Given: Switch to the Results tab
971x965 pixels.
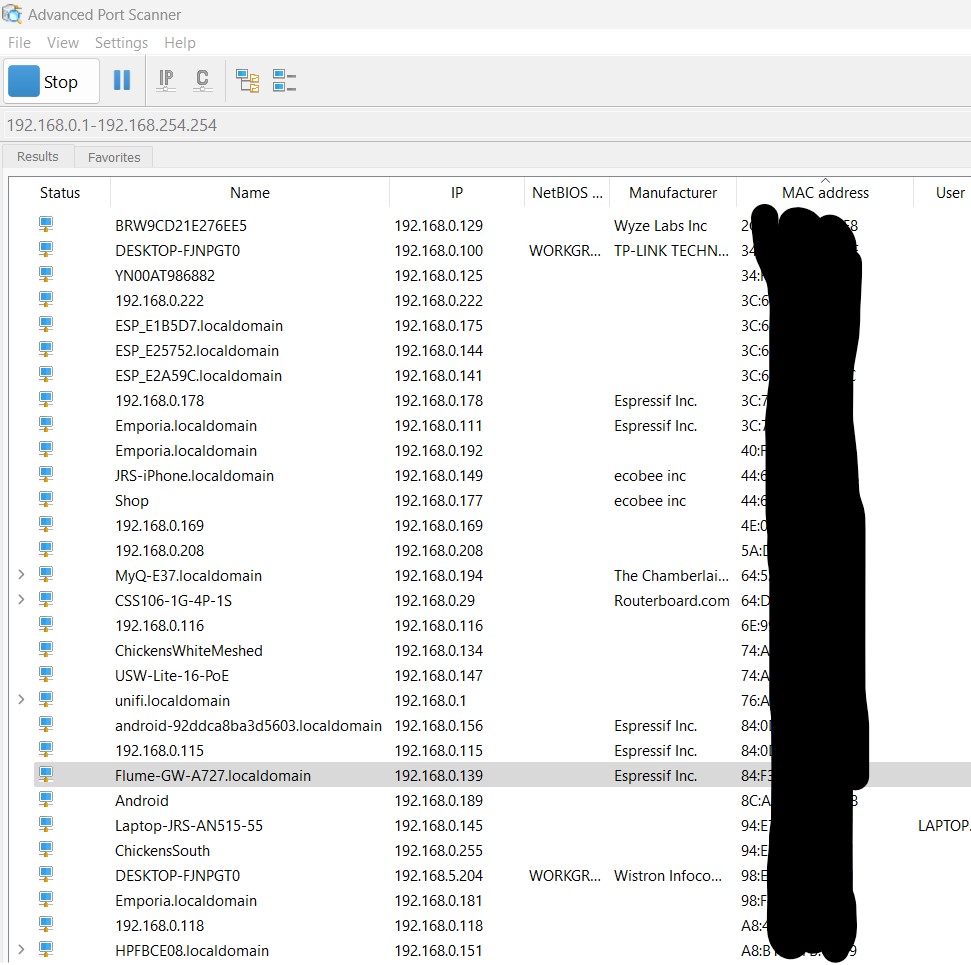Looking at the screenshot, I should 38,157.
